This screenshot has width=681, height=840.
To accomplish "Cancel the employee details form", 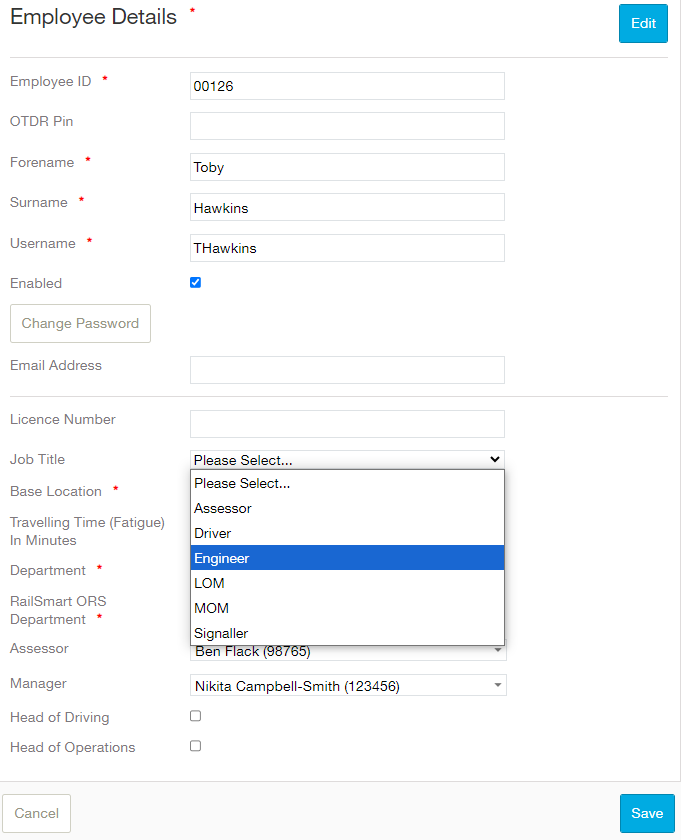I will tap(36, 813).
